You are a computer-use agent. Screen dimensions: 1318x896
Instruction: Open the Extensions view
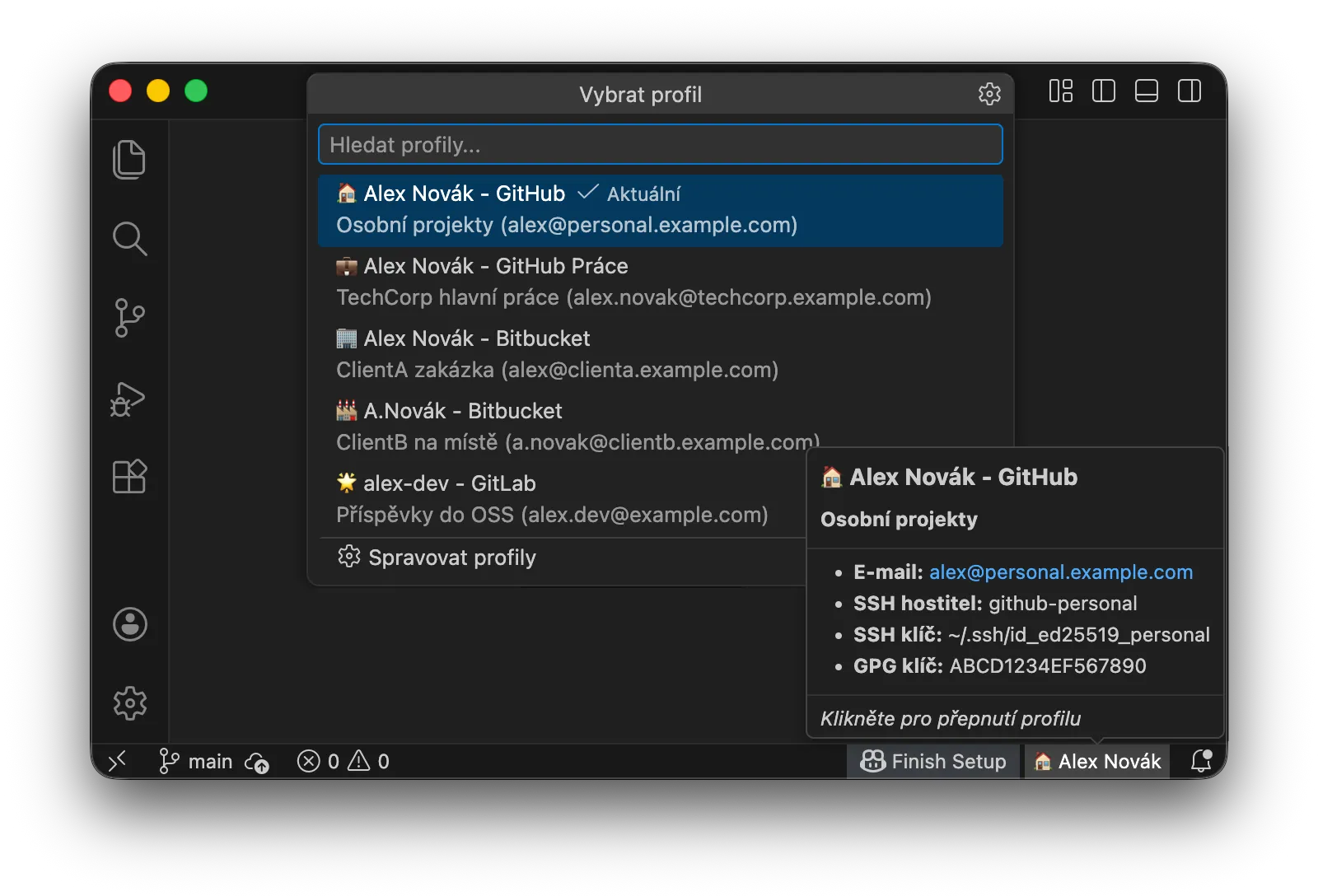point(129,476)
